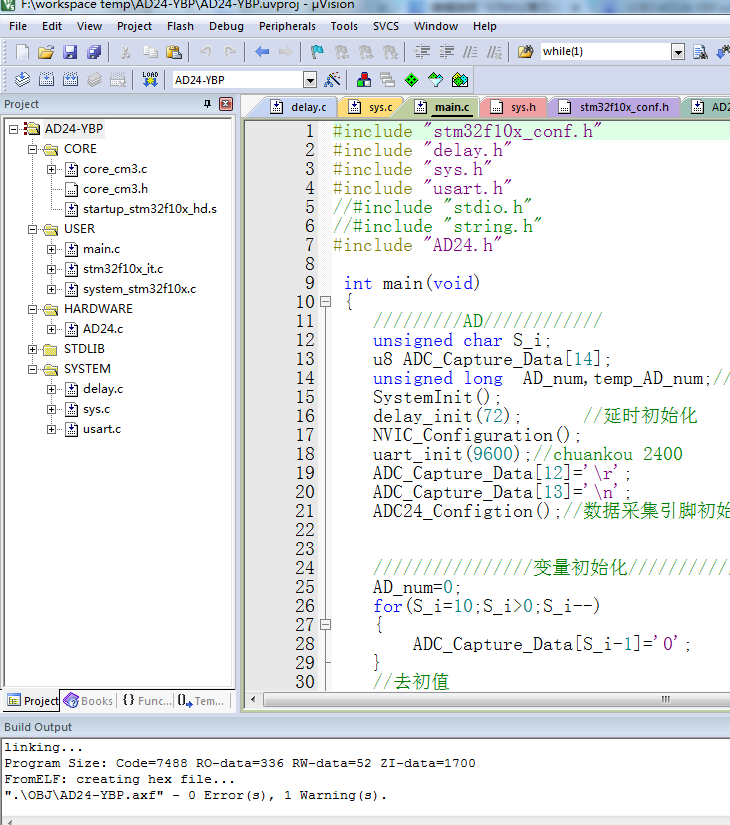Insert a bookmark with the flag icon
730x825 pixels.
click(317, 52)
